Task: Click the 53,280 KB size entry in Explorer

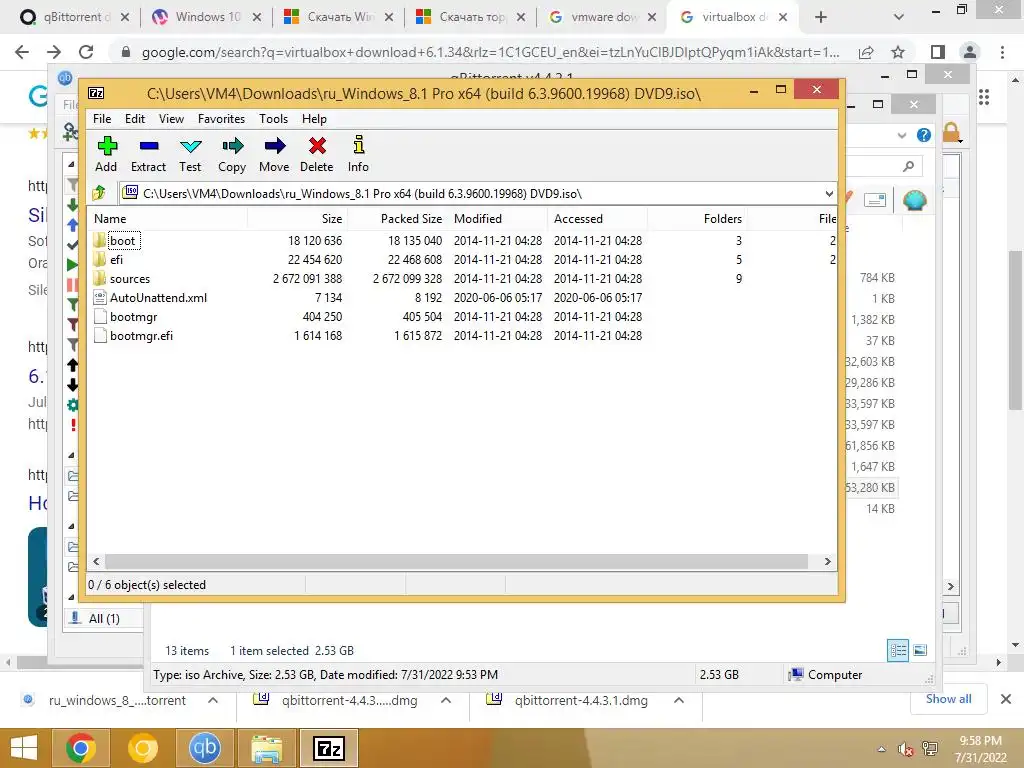Action: (869, 488)
